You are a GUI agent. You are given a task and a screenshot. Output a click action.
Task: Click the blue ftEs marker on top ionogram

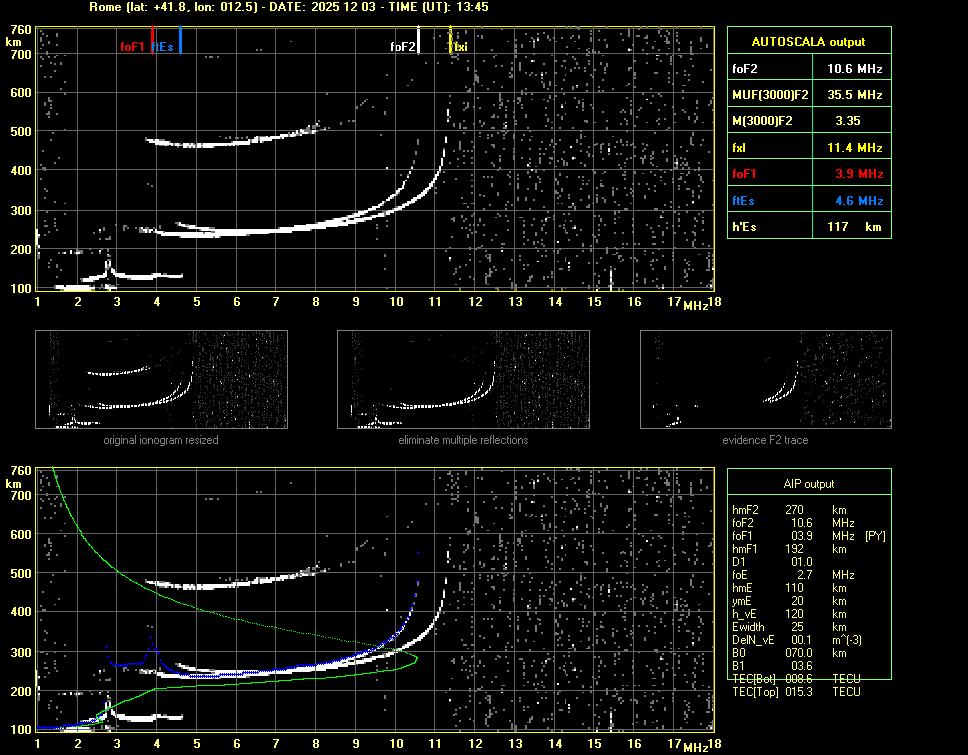pos(180,42)
